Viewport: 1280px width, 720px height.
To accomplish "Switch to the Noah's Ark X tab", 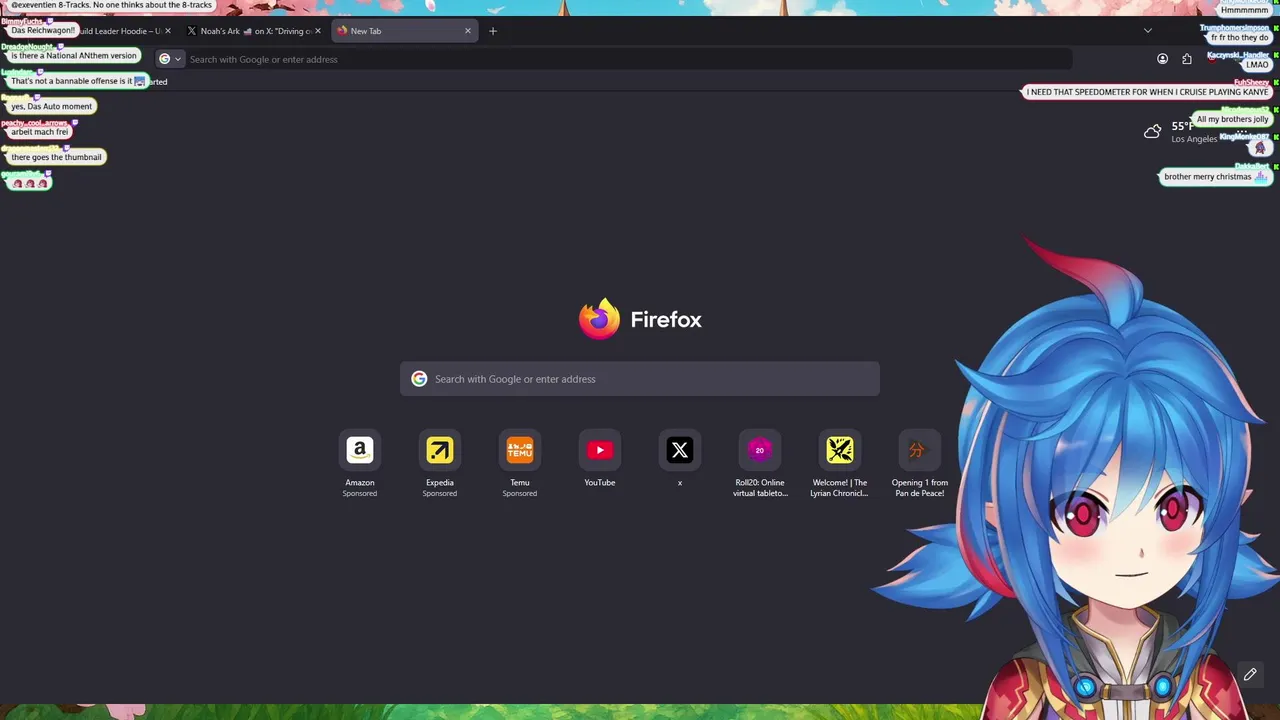I will tap(255, 31).
